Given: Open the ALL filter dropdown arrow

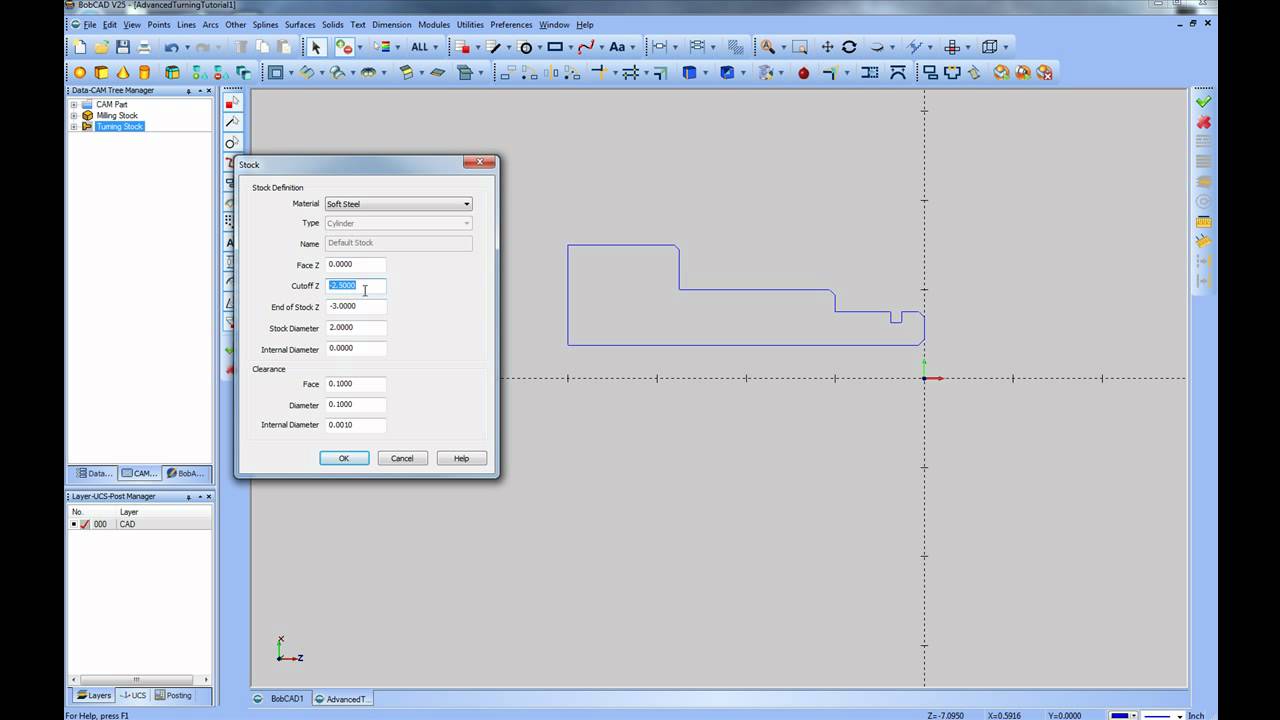Looking at the screenshot, I should point(437,47).
